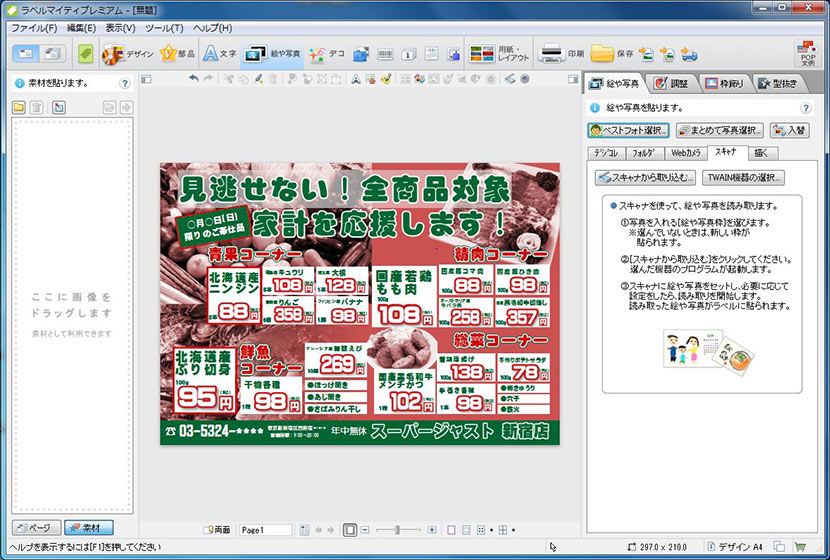Click the TWAIN機器の選択 button
The image size is (830, 560).
pyautogui.click(x=743, y=178)
